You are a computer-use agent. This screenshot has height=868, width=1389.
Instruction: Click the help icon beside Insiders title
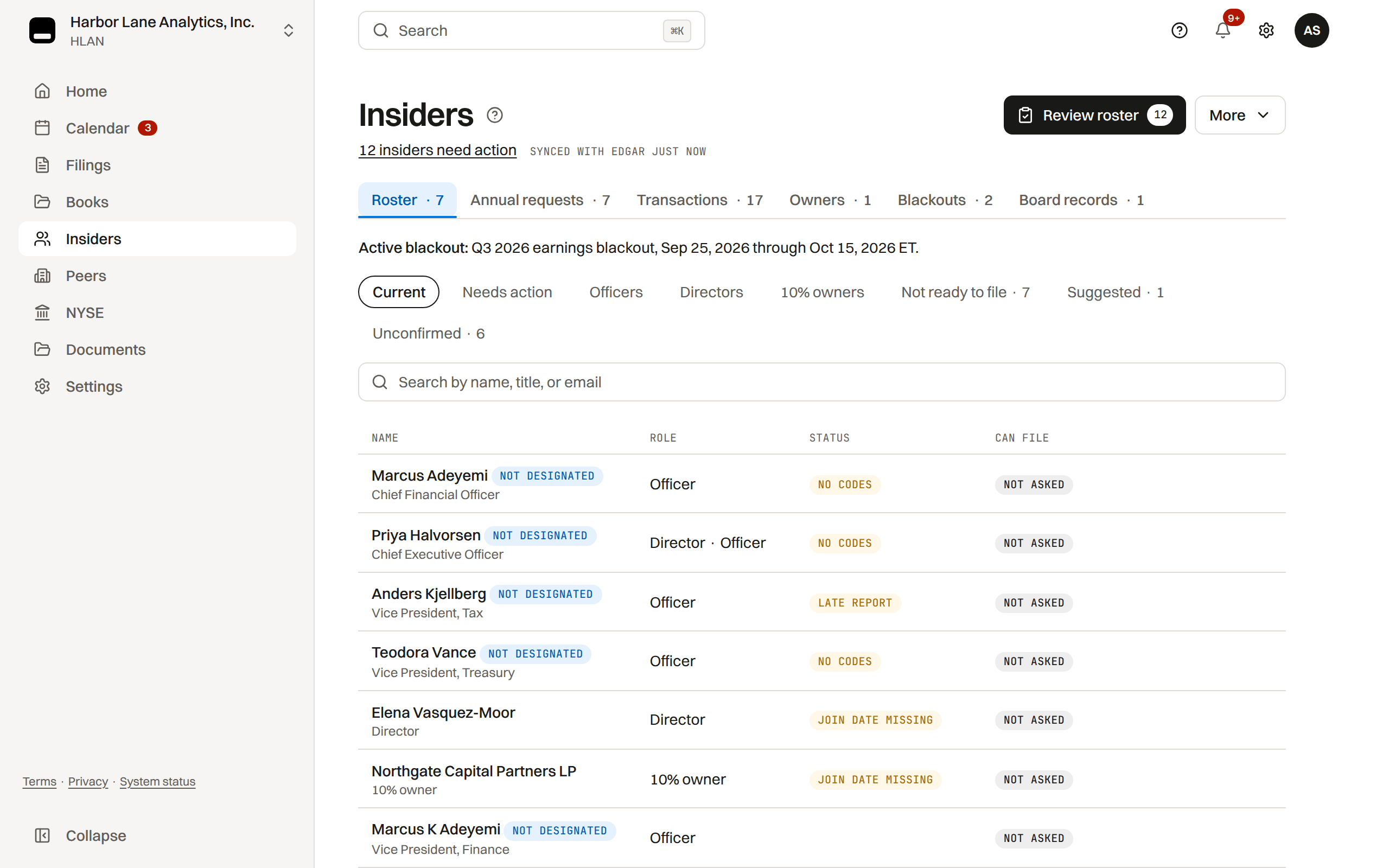click(495, 115)
